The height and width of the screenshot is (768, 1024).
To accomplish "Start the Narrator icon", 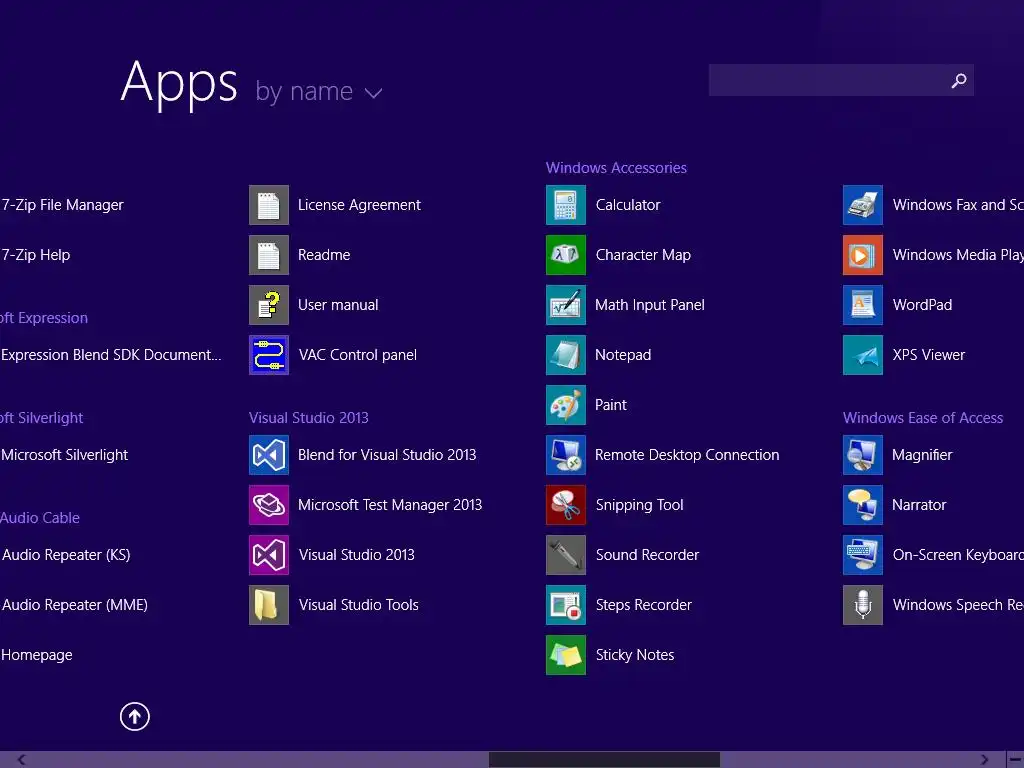I will tap(863, 505).
